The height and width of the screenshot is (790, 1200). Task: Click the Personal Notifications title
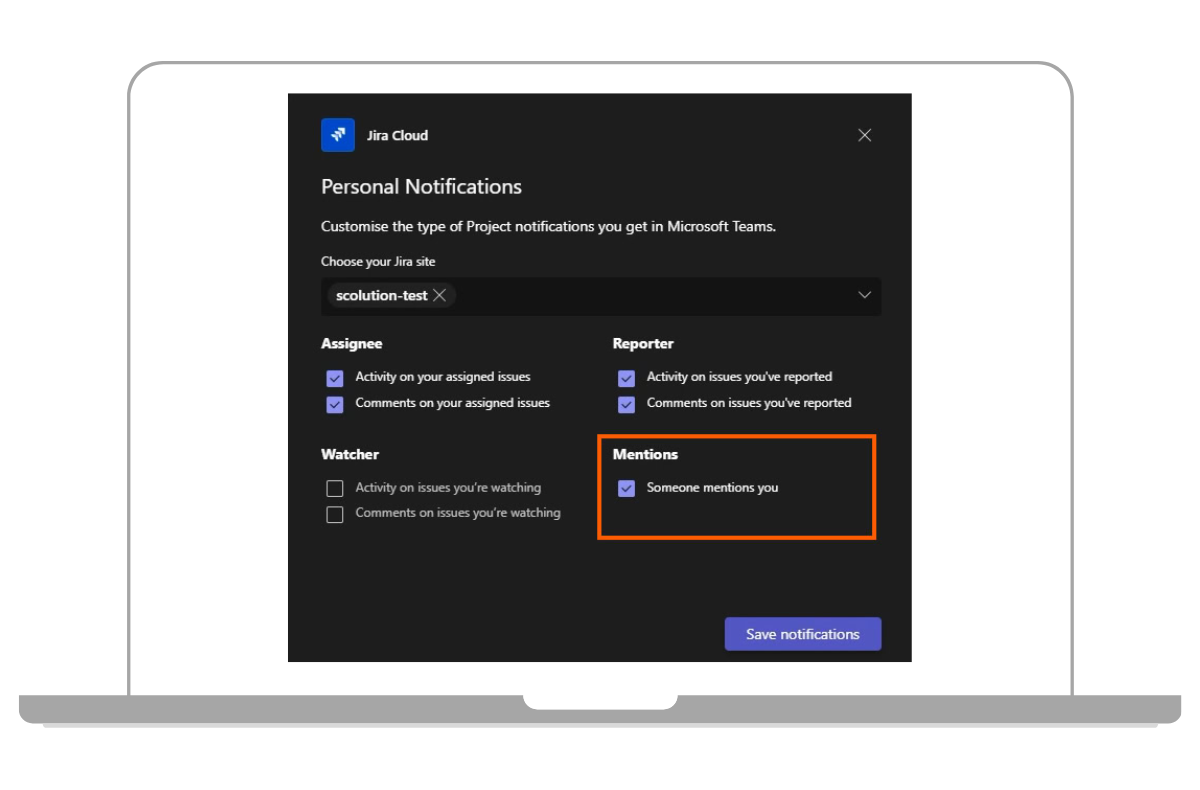421,187
